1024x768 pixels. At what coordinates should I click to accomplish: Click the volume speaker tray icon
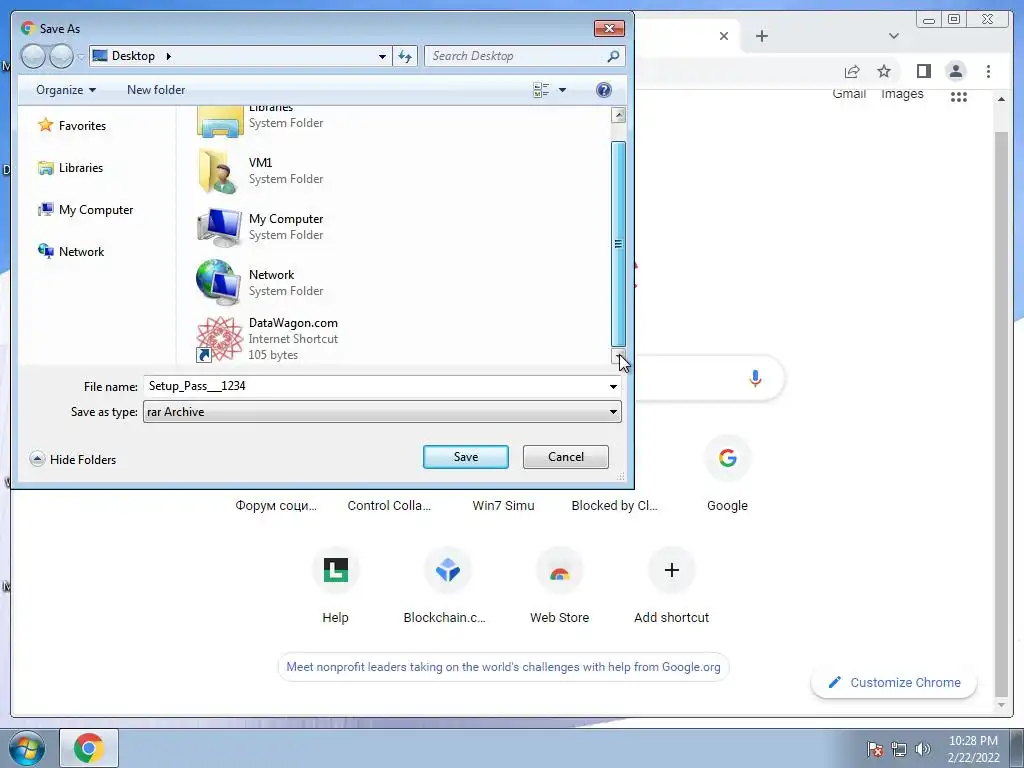(x=923, y=749)
